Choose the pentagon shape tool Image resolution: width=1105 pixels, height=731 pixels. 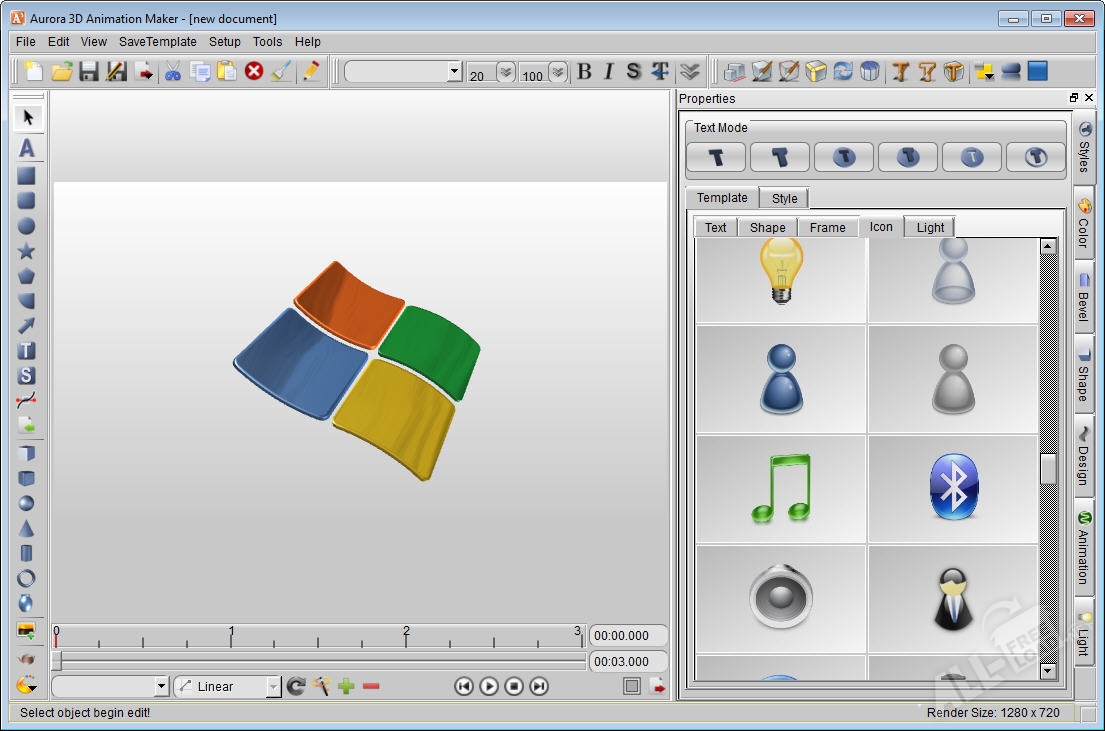click(27, 276)
